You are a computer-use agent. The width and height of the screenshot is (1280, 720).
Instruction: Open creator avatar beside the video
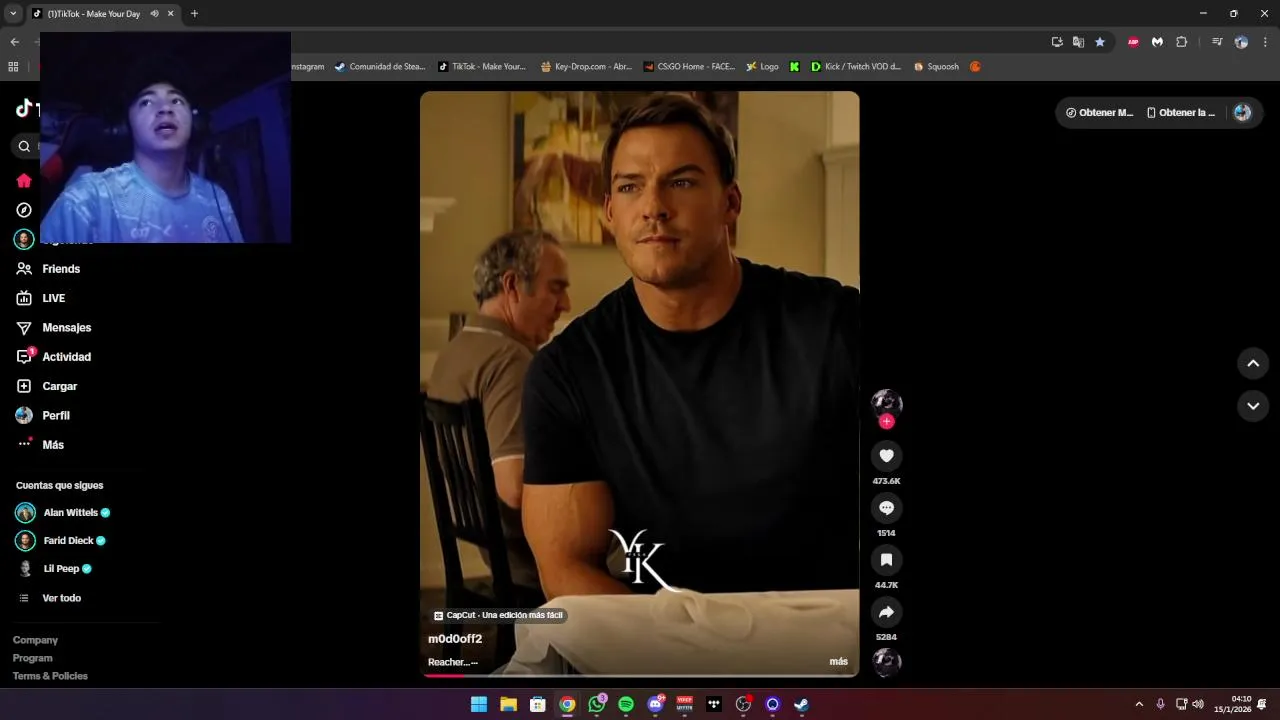click(886, 402)
